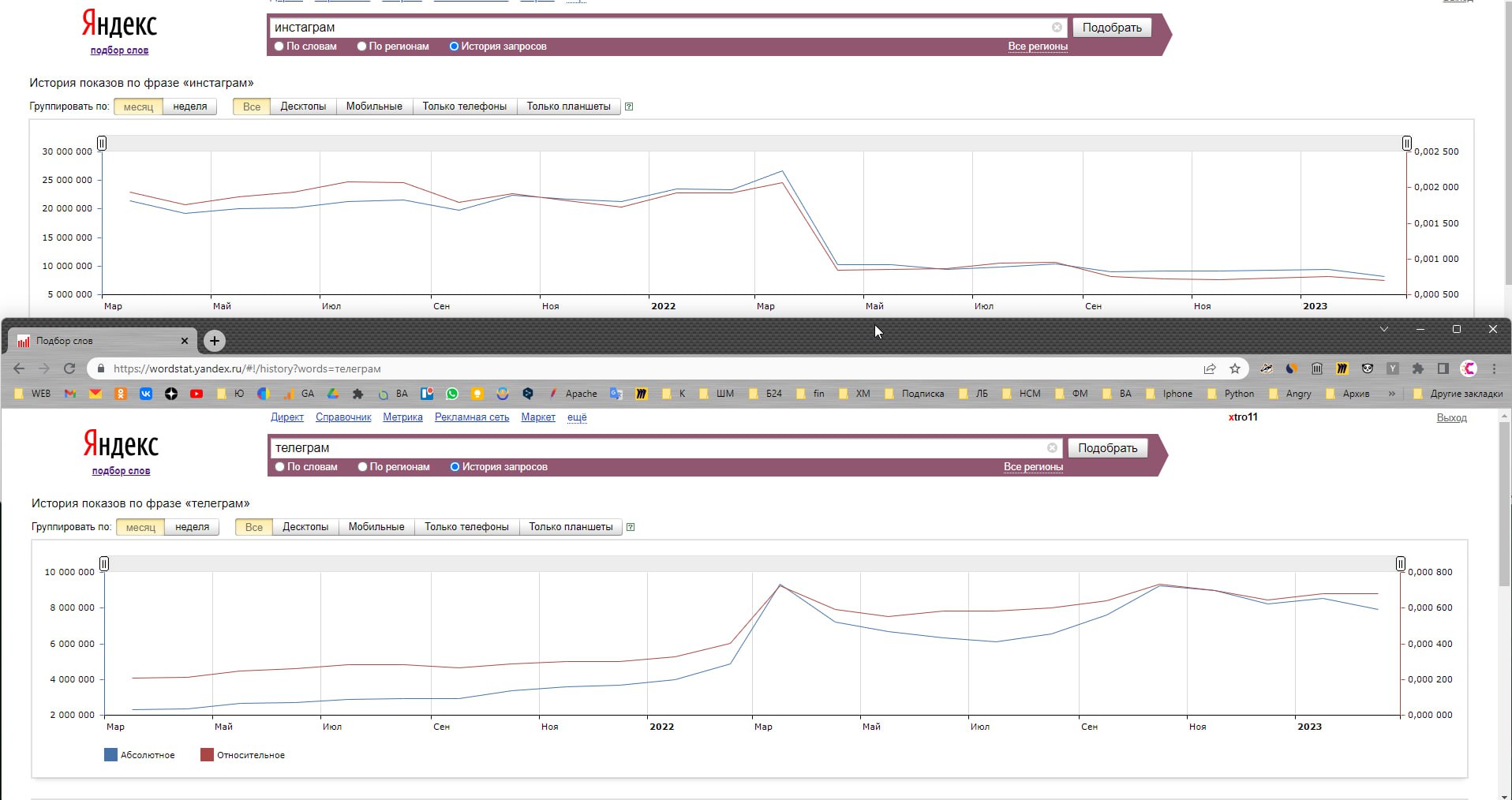The height and width of the screenshot is (800, 1512).
Task: Click Подобрать button in инстаграм window
Action: [x=1112, y=28]
